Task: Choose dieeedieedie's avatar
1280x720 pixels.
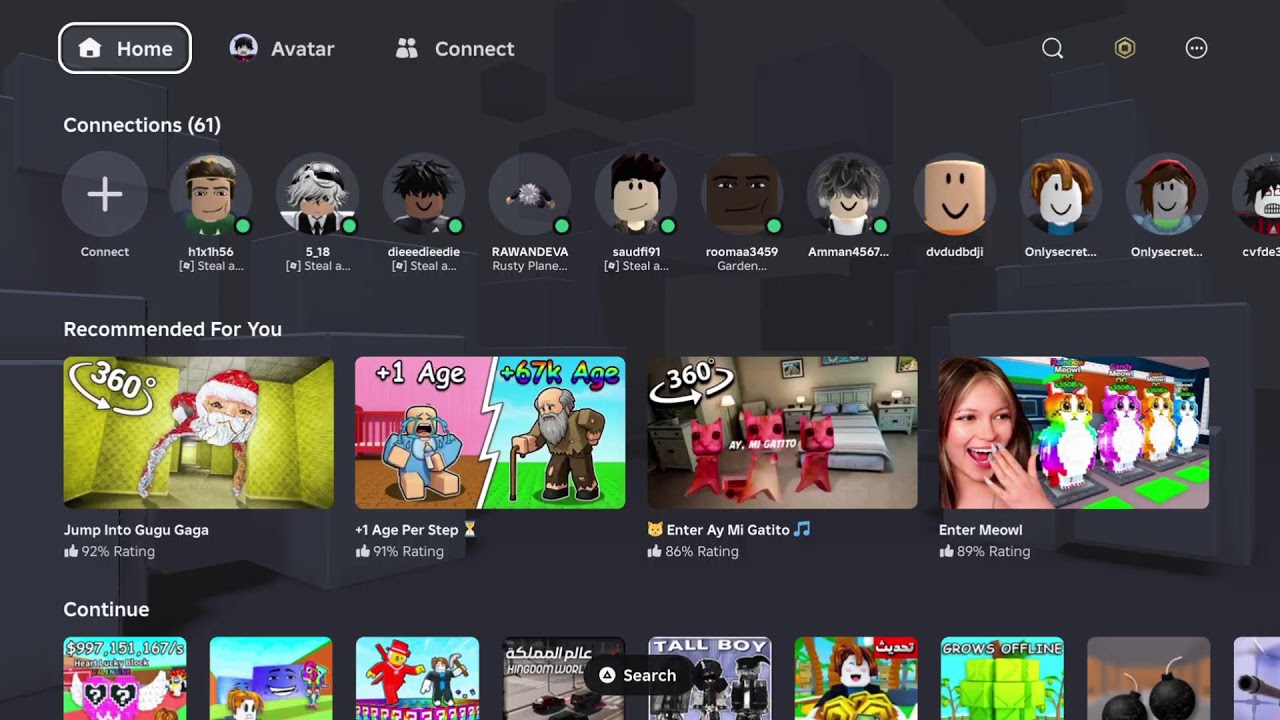Action: [x=424, y=194]
